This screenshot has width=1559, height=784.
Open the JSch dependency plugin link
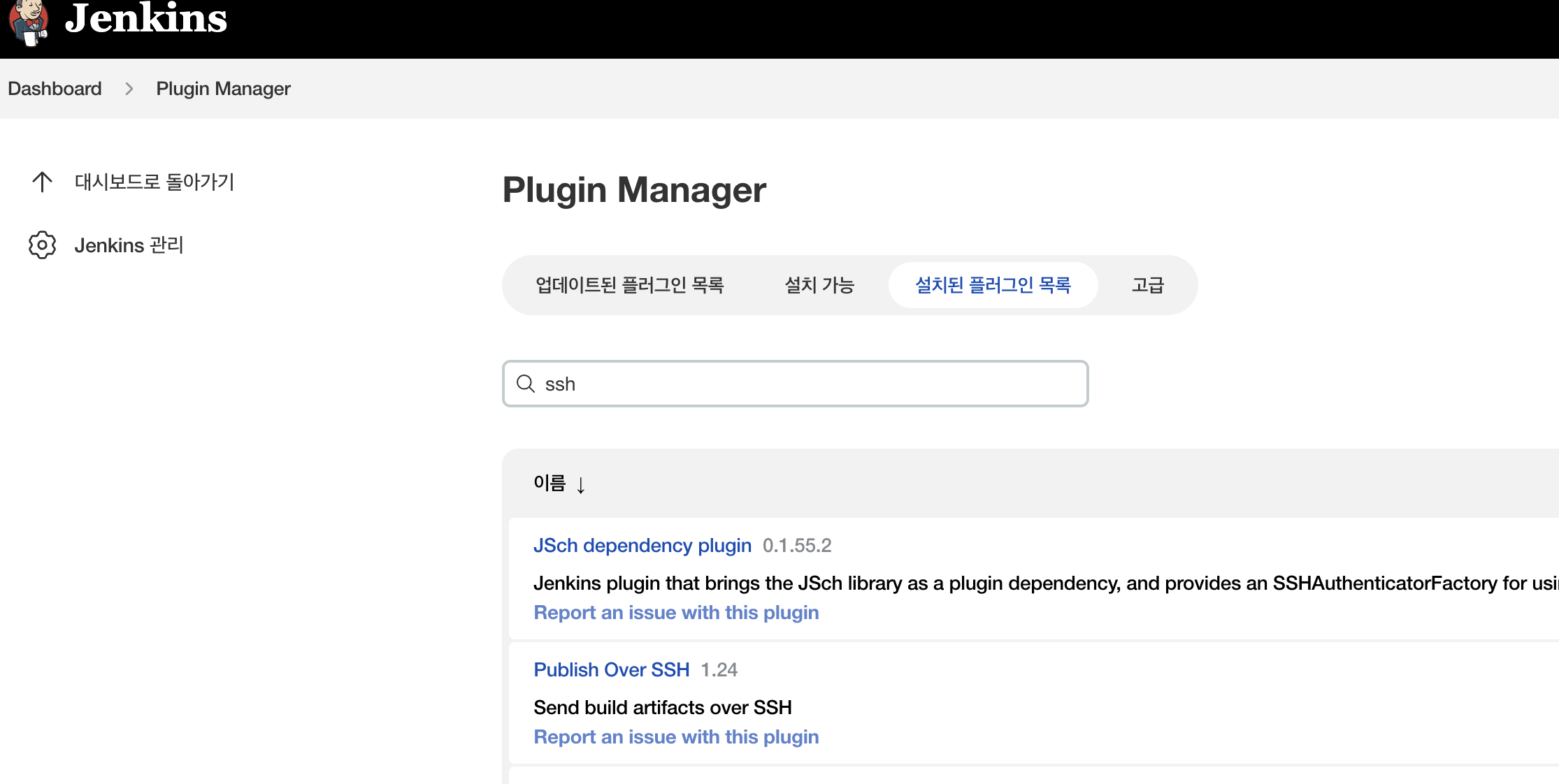pos(642,545)
